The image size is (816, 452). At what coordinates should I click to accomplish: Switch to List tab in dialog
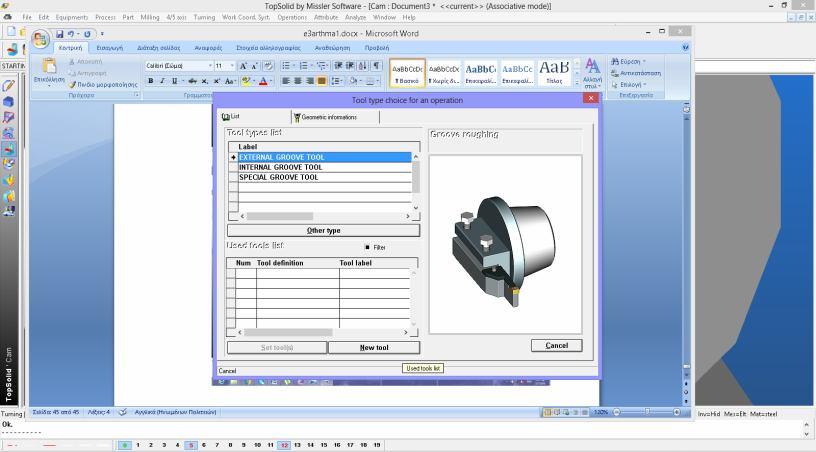[231, 117]
